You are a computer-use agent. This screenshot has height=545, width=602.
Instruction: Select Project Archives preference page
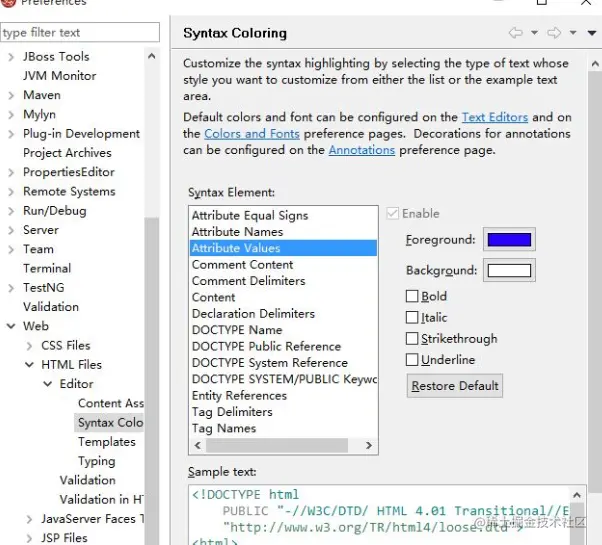[x=67, y=153]
